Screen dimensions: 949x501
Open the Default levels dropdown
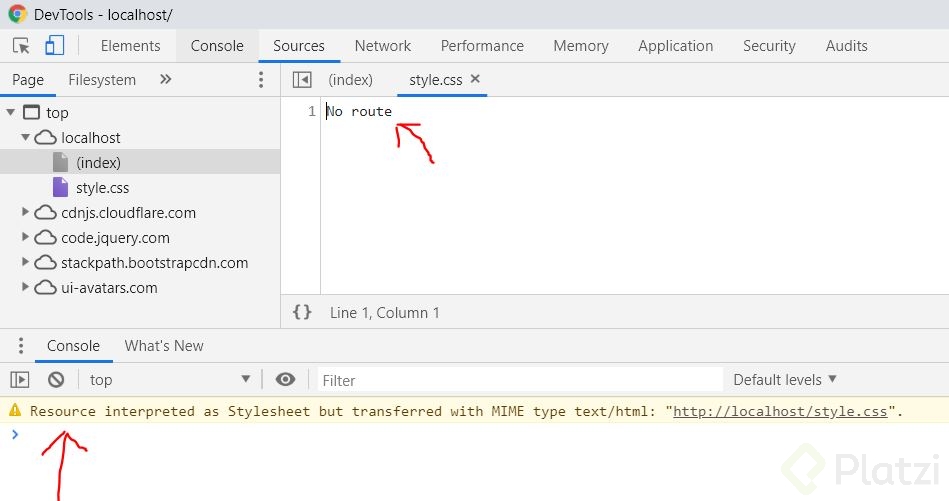785,380
